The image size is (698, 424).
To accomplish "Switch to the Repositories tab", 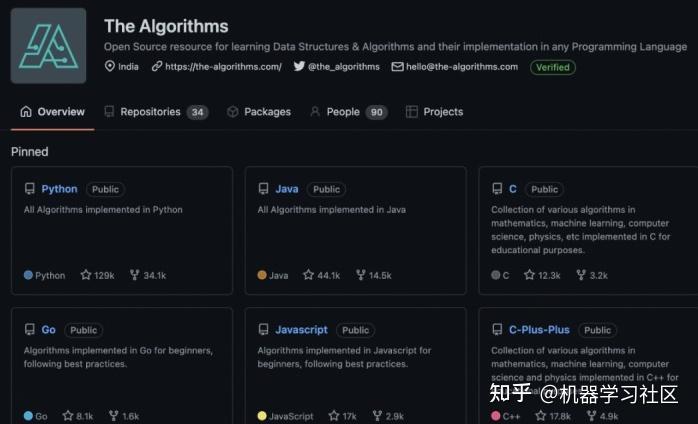I will pyautogui.click(x=156, y=112).
